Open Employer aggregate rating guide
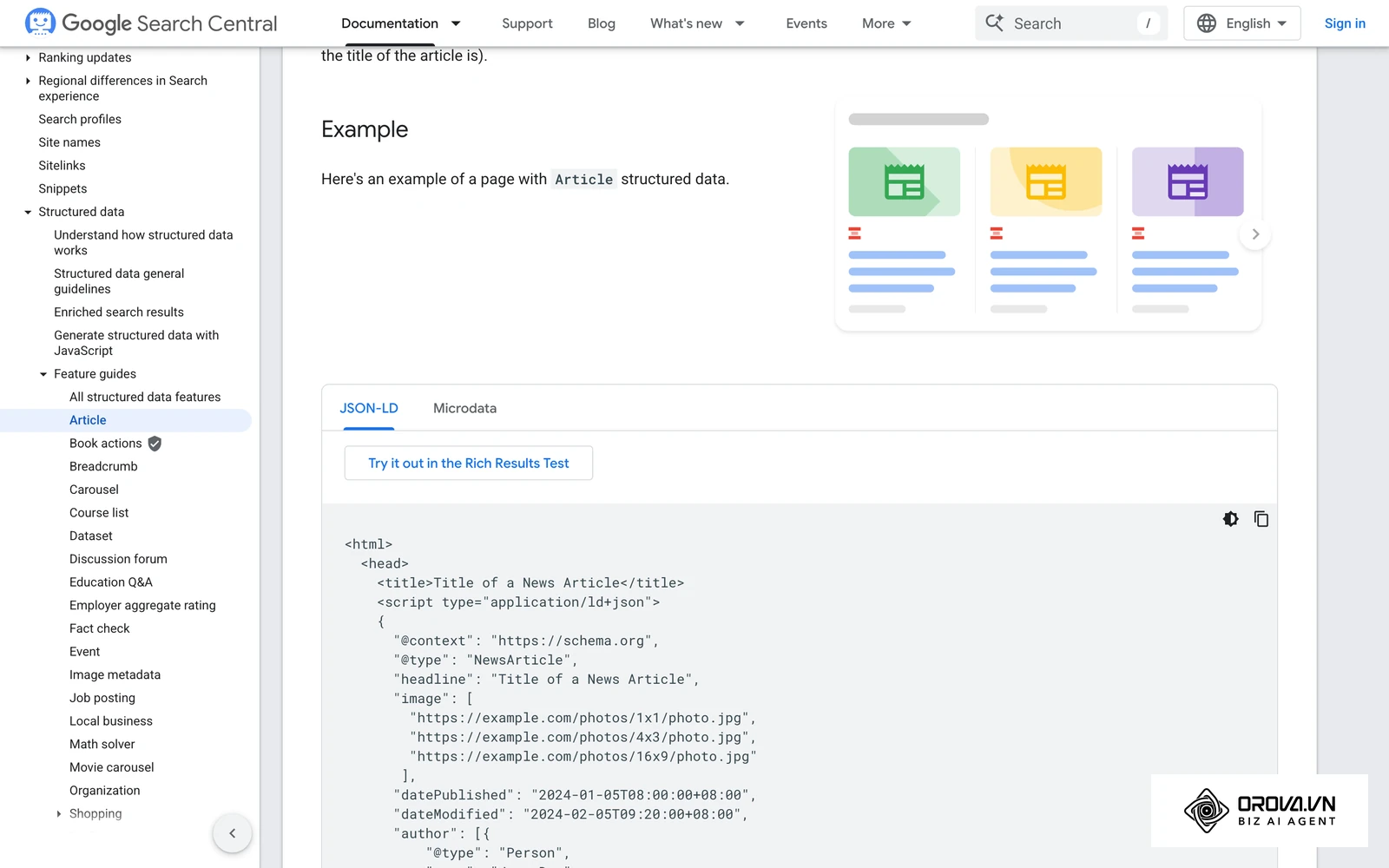 (142, 606)
